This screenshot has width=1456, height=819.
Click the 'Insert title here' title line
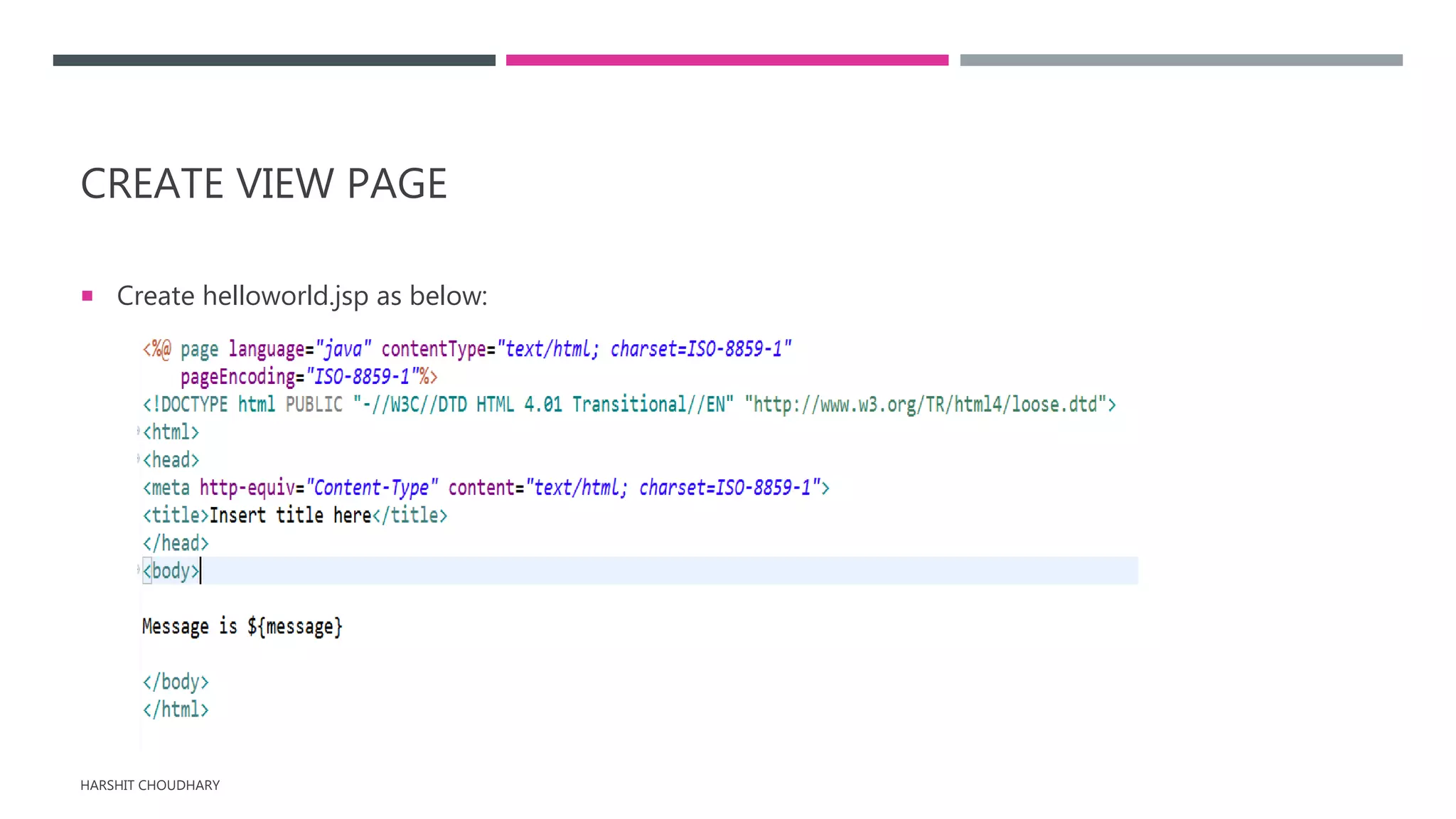pyautogui.click(x=295, y=515)
